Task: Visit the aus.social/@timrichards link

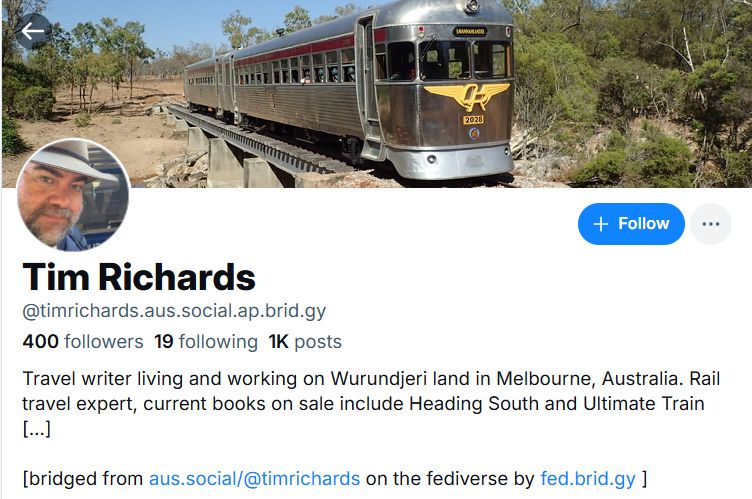Action: [x=254, y=479]
